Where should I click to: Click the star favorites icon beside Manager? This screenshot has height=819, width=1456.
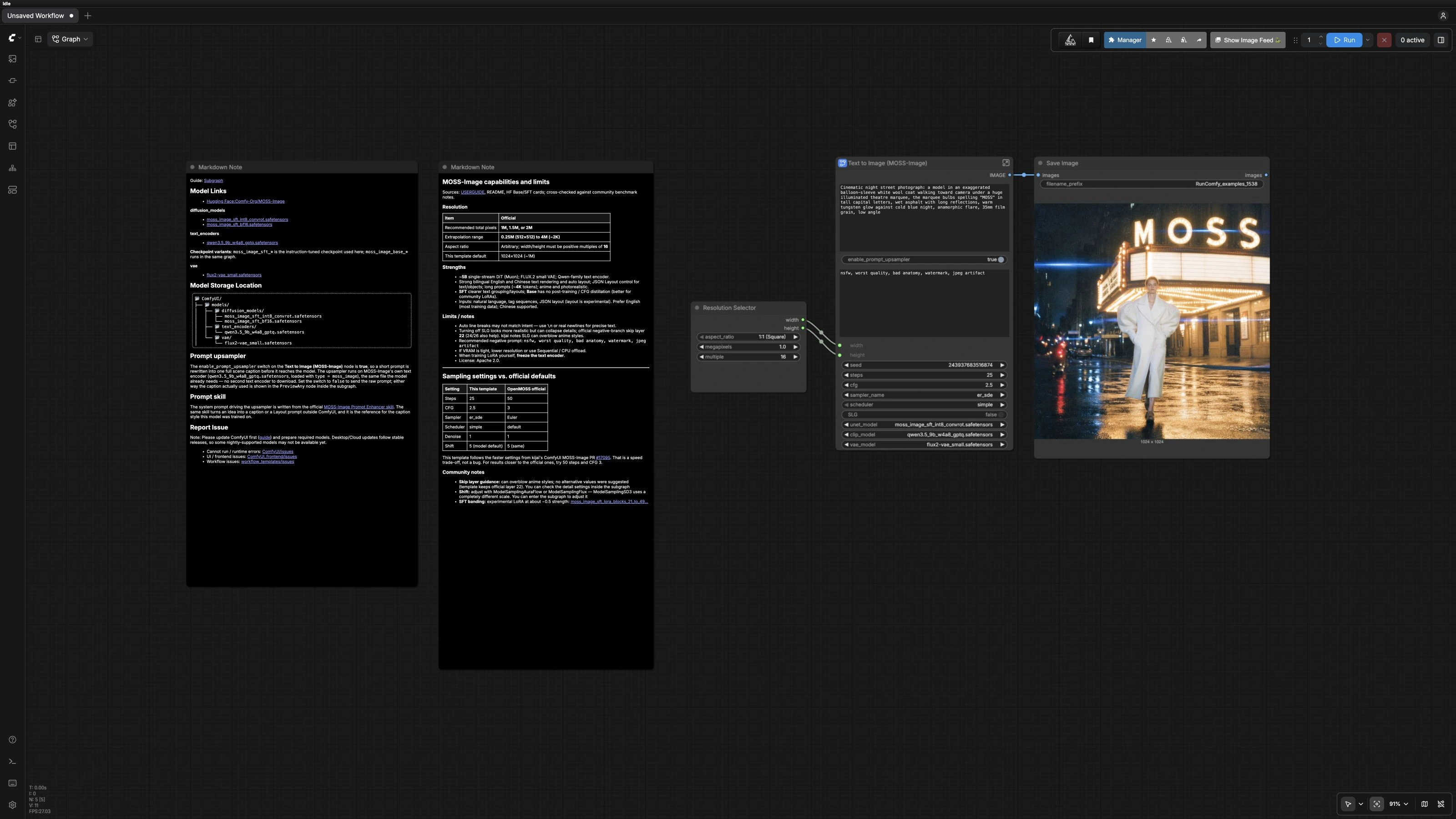(x=1153, y=40)
